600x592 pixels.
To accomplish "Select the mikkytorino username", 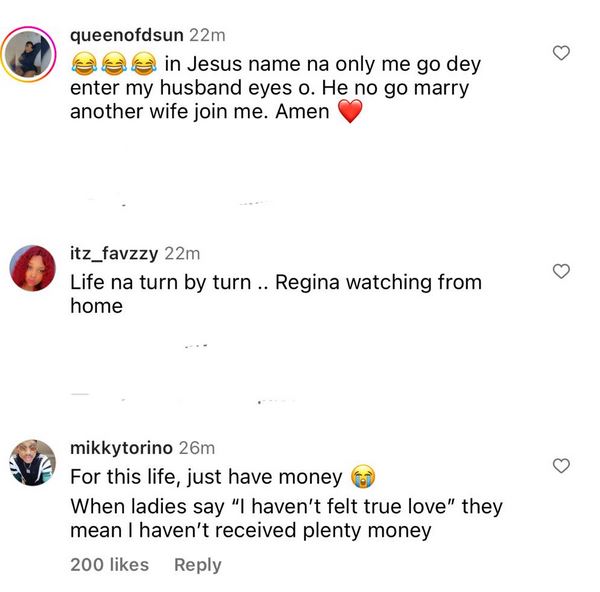I will click(120, 448).
